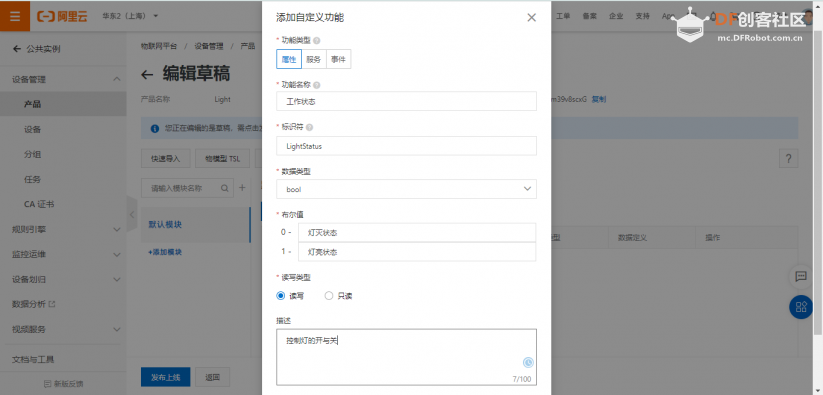Click the boolean 0 value field 灯灭状态
Screen dimensions: 823x395
(x=417, y=232)
